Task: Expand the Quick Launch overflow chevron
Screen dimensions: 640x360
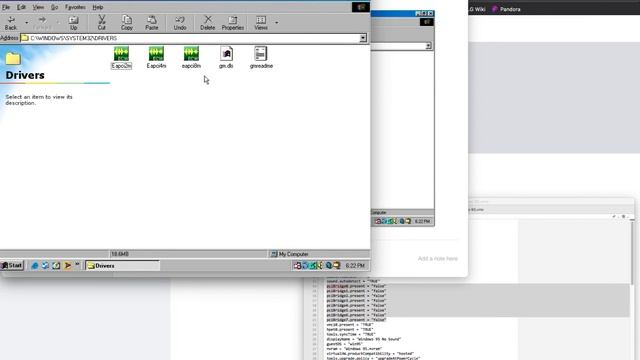Action: pyautogui.click(x=77, y=264)
